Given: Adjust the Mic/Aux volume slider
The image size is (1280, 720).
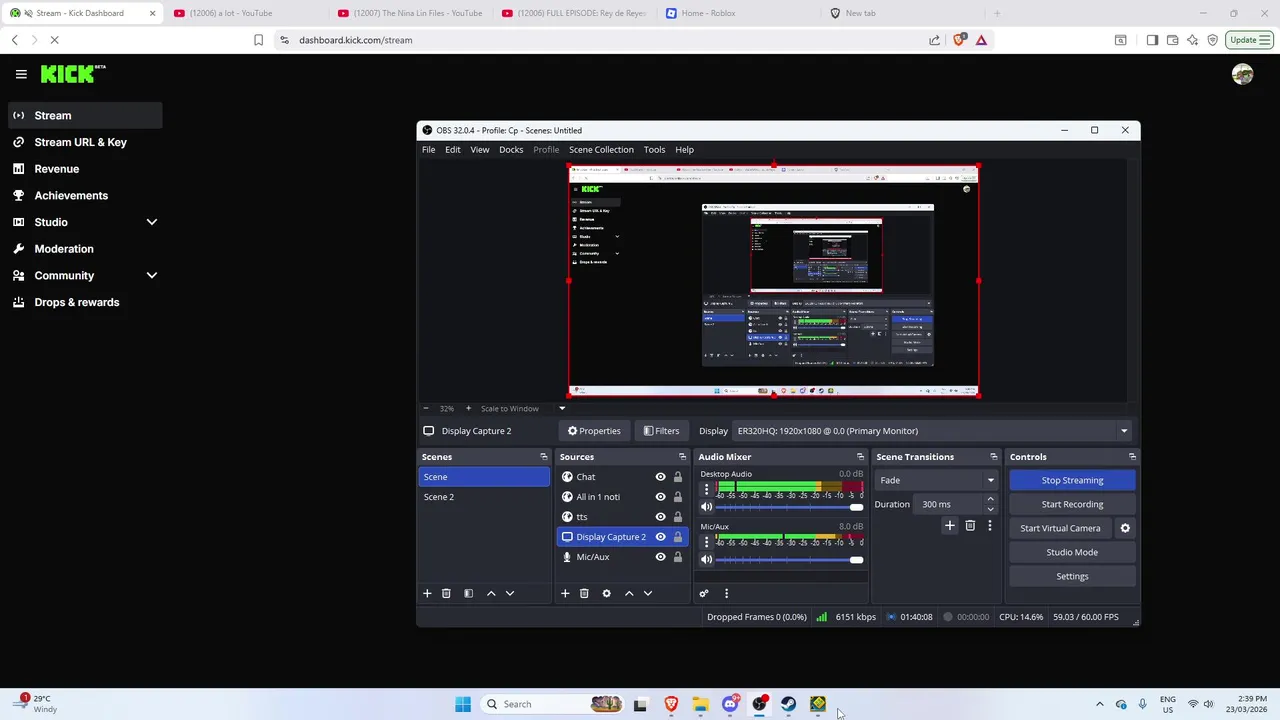Looking at the screenshot, I should [790, 559].
